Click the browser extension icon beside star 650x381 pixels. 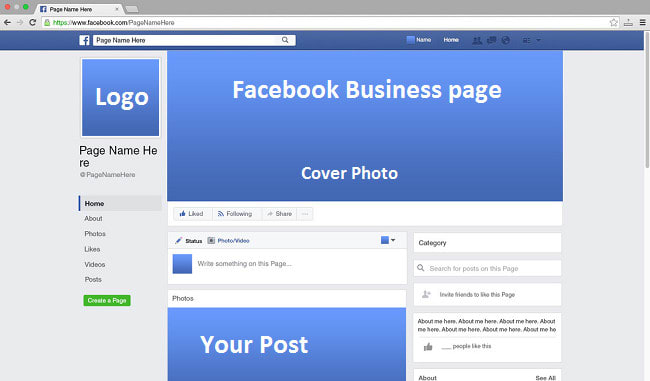click(628, 22)
